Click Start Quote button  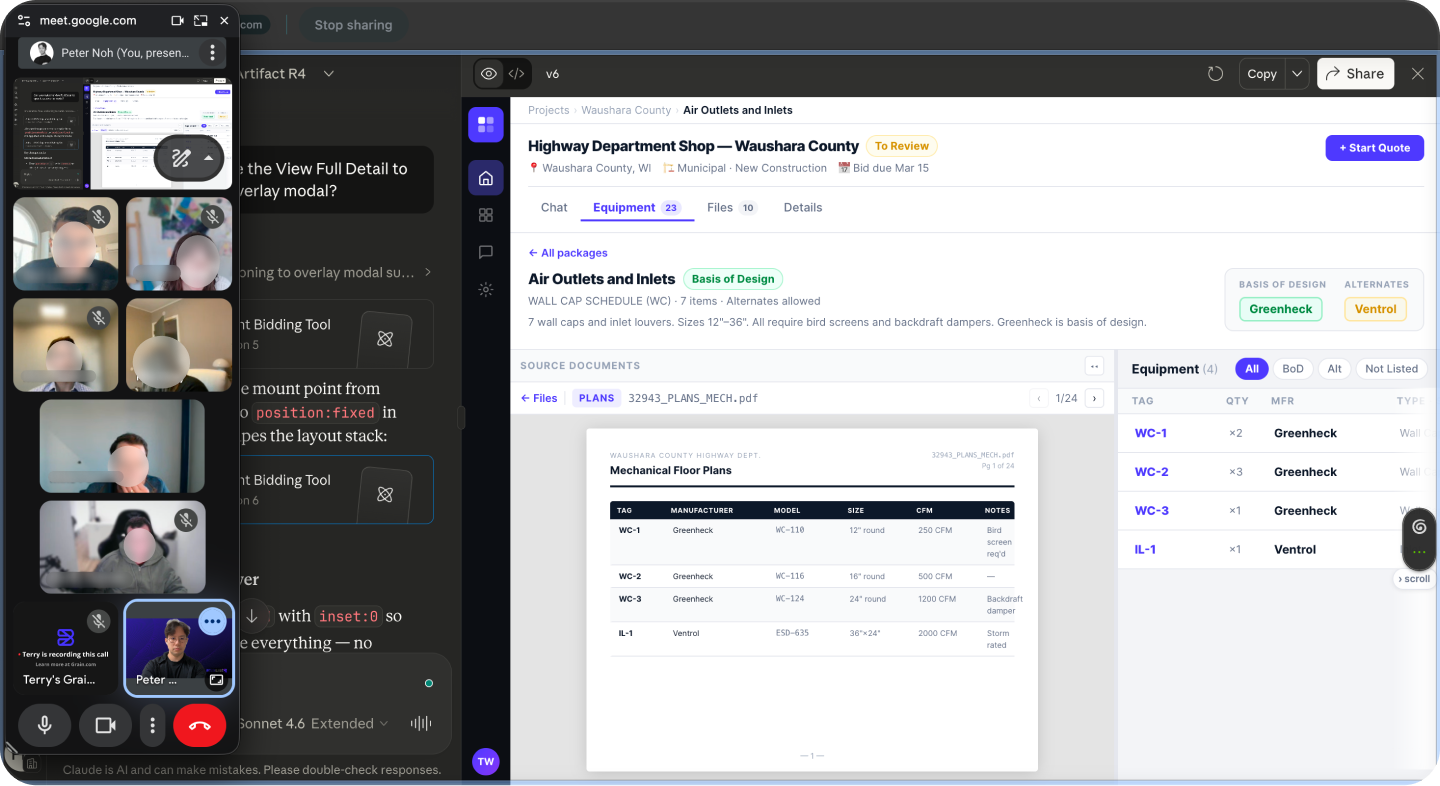point(1374,148)
